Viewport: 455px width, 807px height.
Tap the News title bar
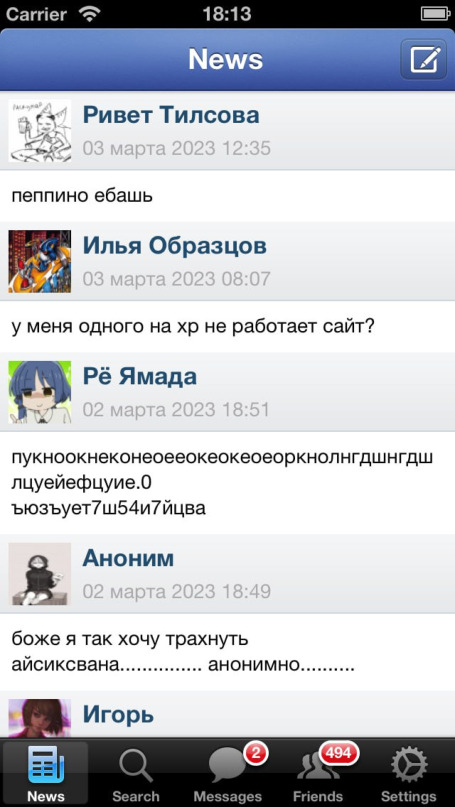(x=225, y=60)
